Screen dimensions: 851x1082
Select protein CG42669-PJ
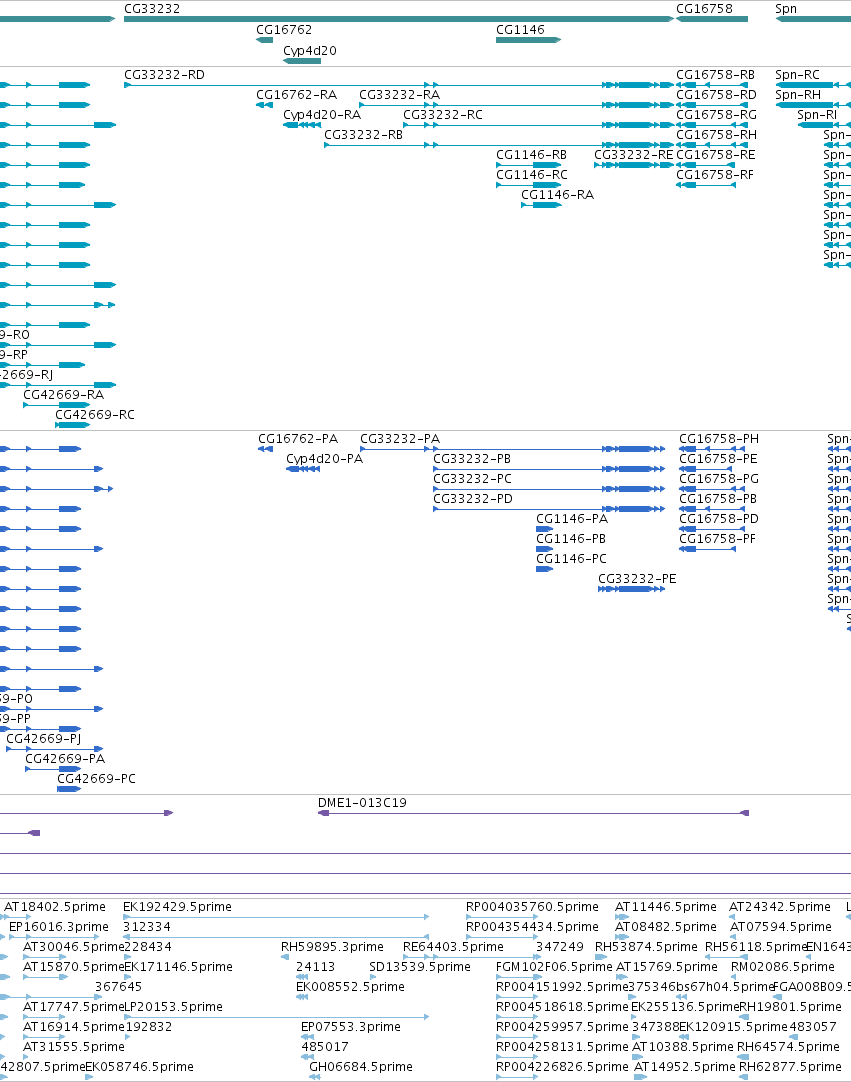point(44,739)
